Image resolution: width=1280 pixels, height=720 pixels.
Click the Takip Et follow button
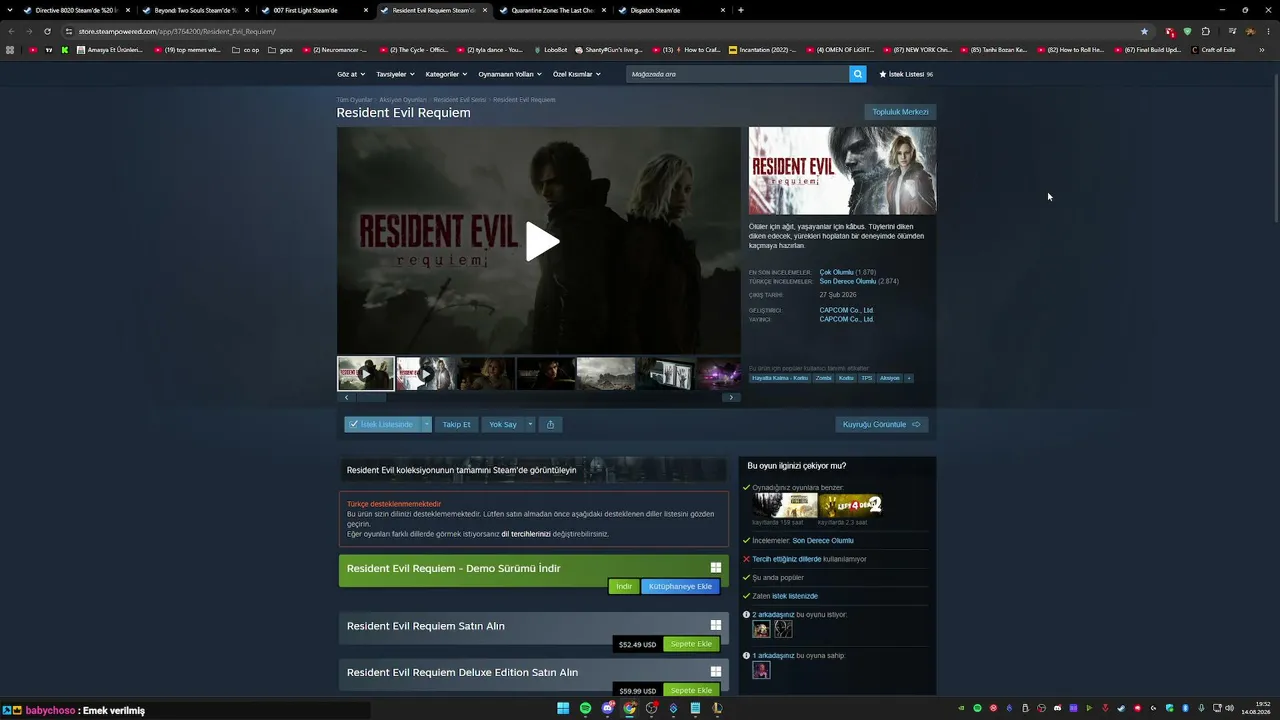(456, 424)
